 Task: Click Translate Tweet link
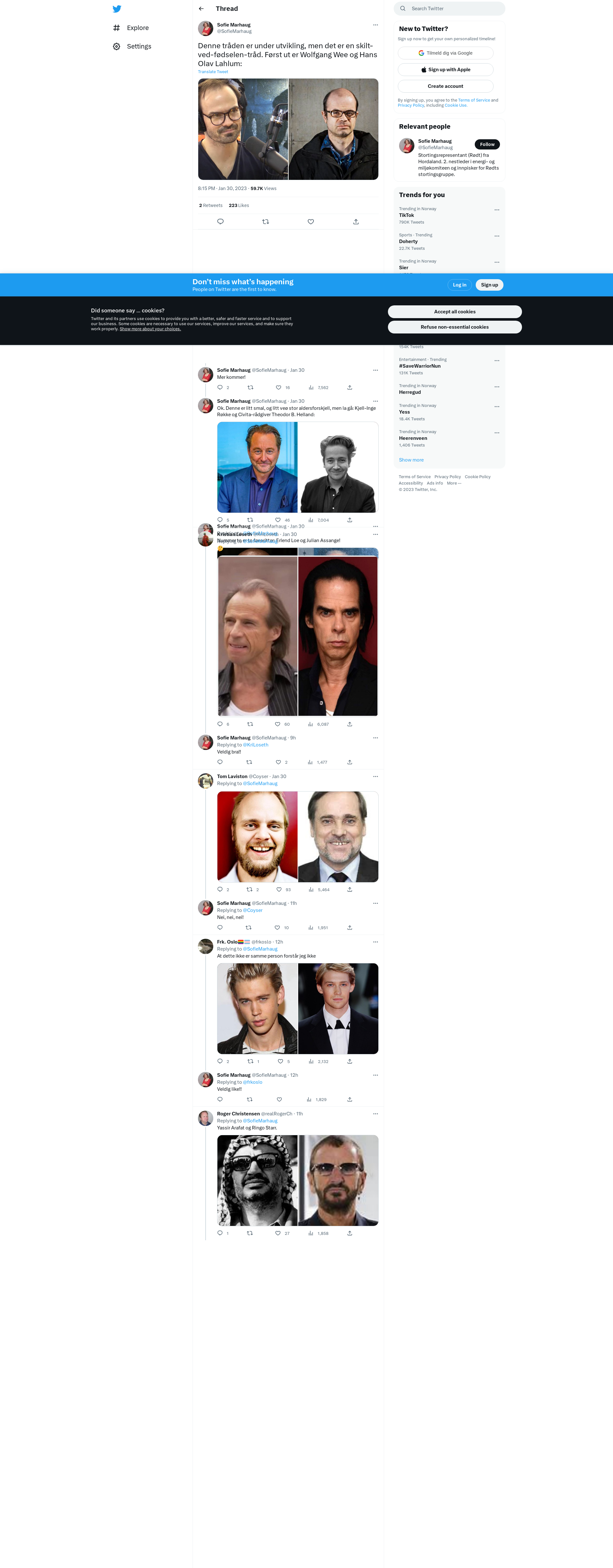coord(213,72)
